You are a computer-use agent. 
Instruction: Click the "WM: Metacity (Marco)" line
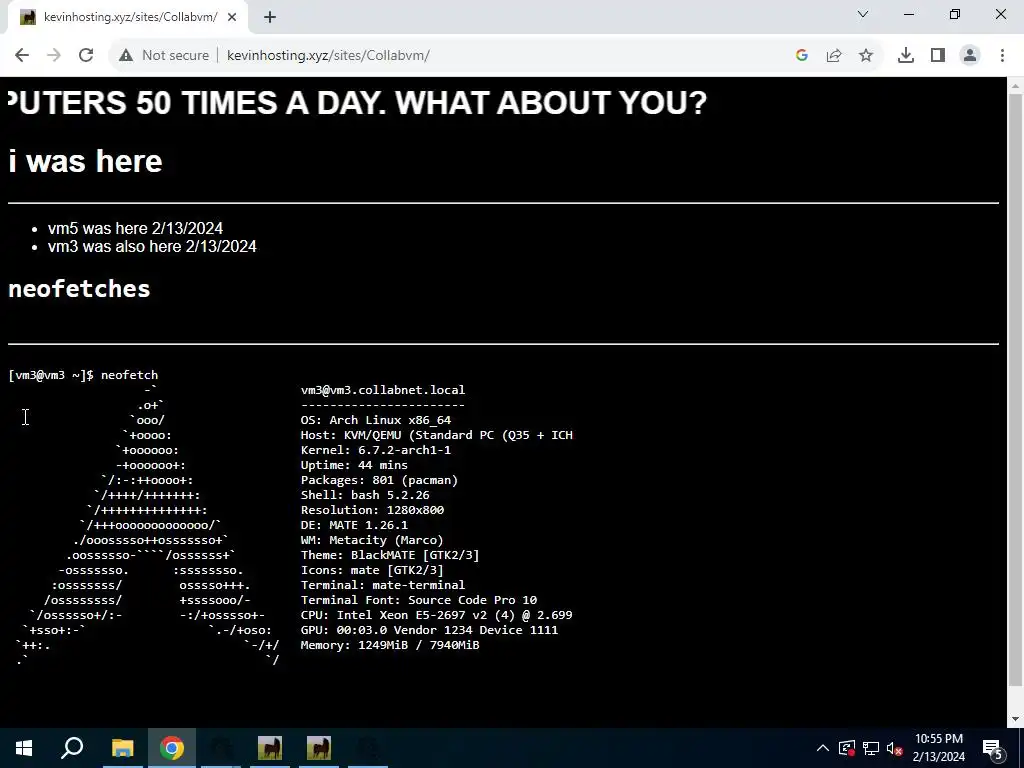click(x=372, y=540)
